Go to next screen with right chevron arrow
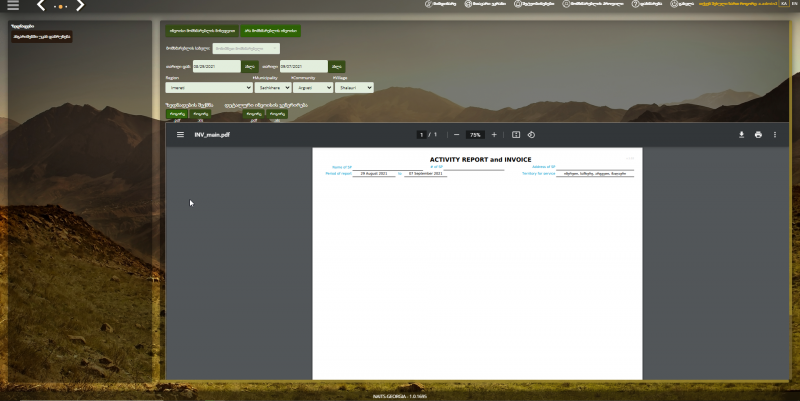This screenshot has height=401, width=800. coord(80,6)
